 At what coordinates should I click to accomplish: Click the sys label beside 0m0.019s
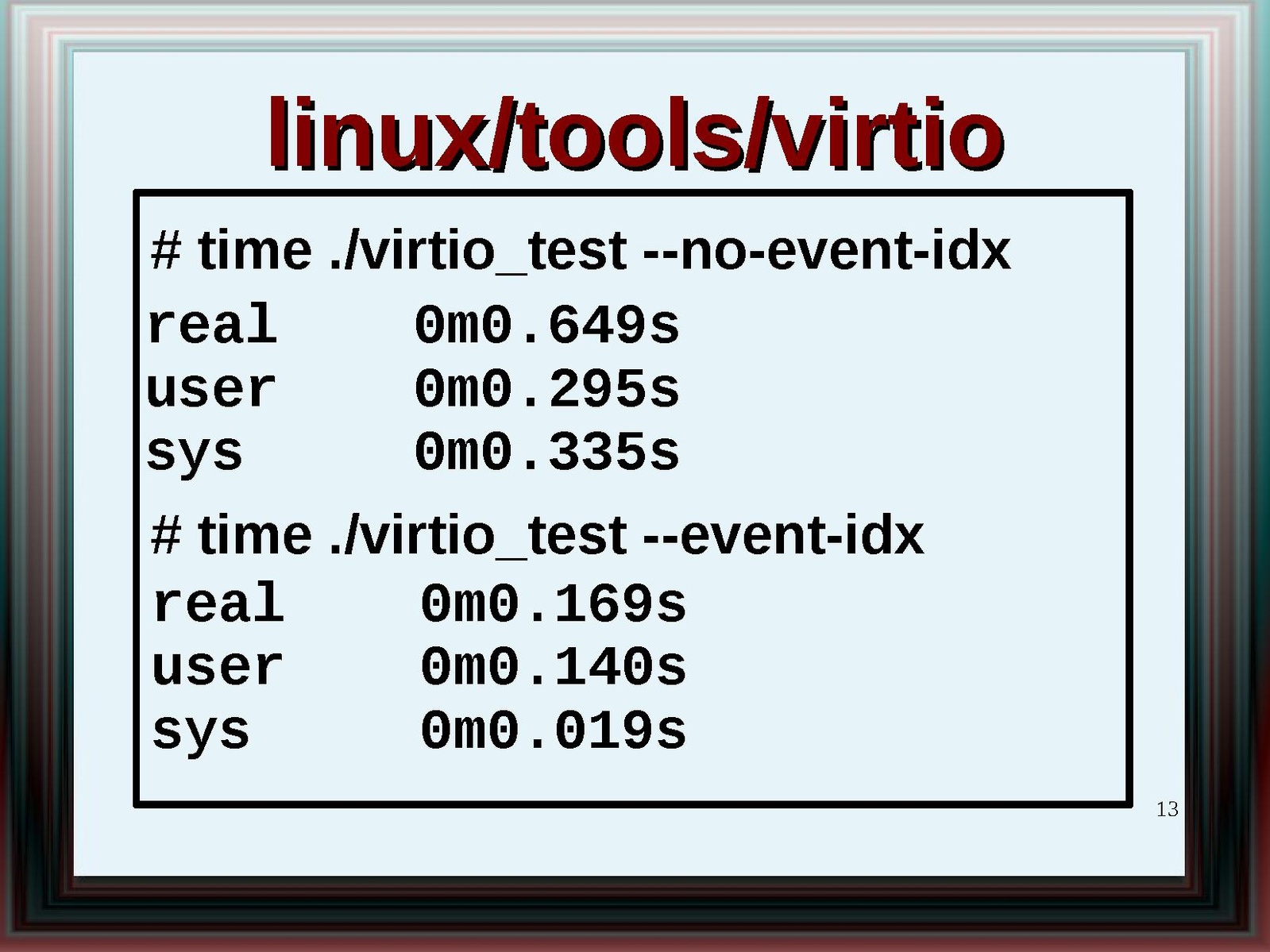coord(201,731)
